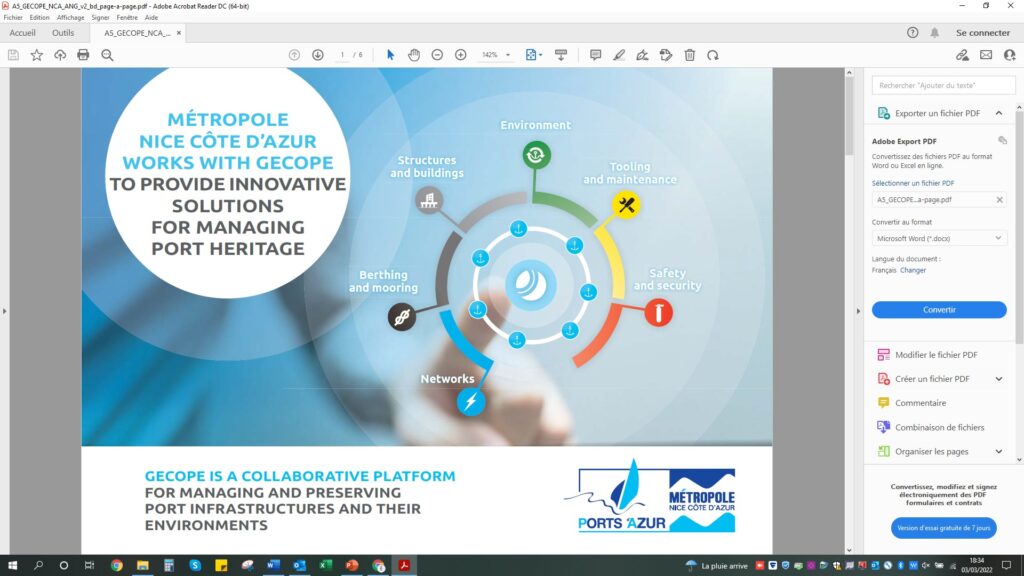Open Google Chrome from the taskbar
The width and height of the screenshot is (1024, 576).
click(x=117, y=566)
